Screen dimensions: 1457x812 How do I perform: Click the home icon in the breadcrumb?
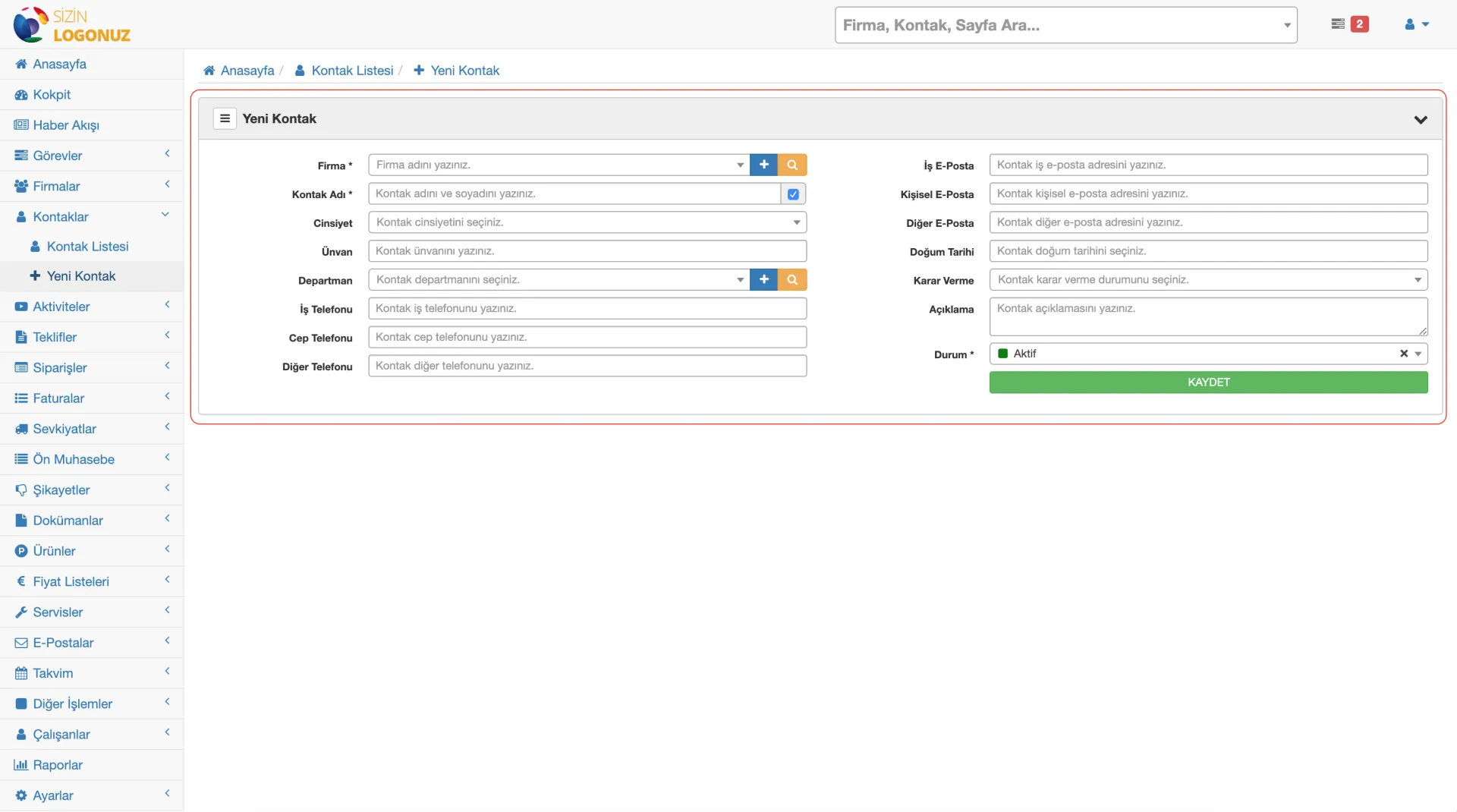[x=209, y=70]
